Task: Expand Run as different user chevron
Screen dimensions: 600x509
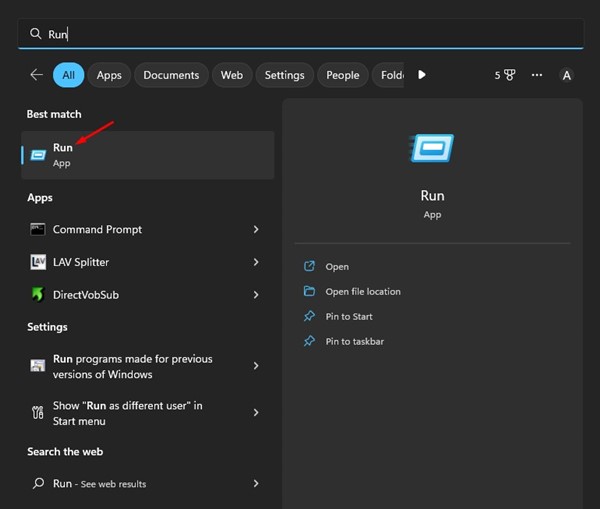Action: pos(256,413)
